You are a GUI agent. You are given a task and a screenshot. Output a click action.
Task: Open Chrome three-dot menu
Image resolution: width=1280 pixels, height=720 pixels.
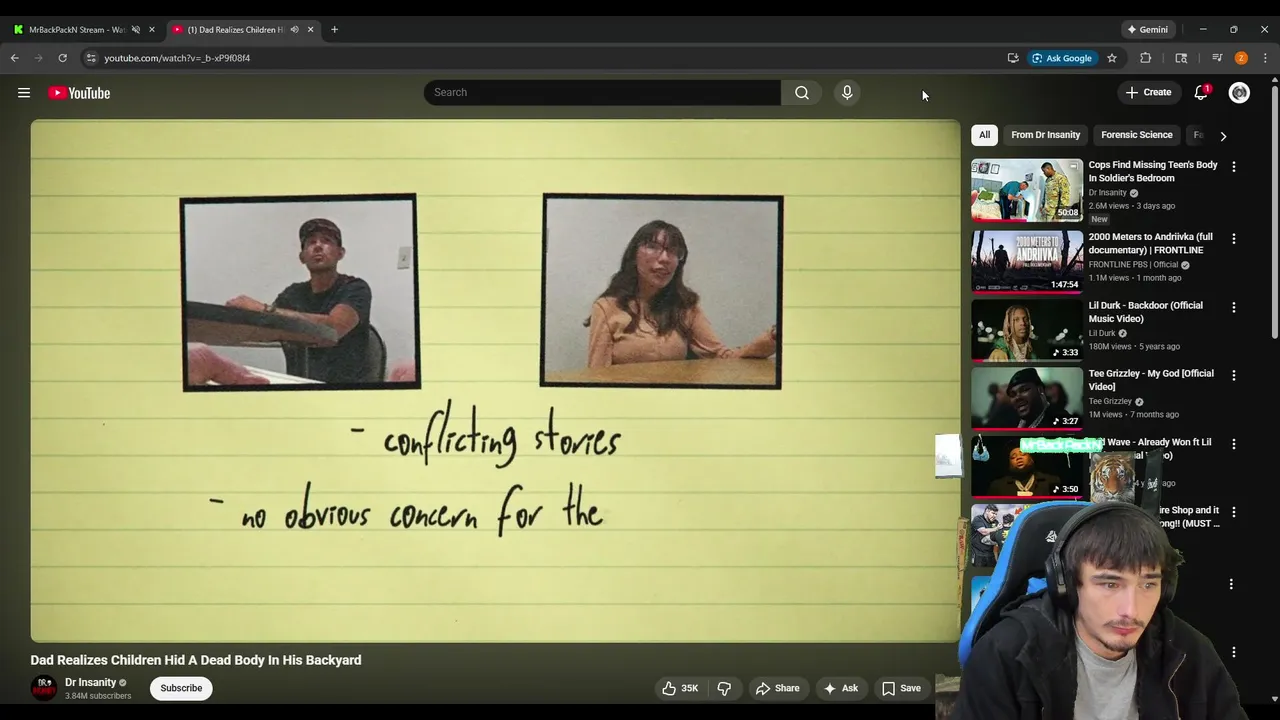(x=1265, y=58)
